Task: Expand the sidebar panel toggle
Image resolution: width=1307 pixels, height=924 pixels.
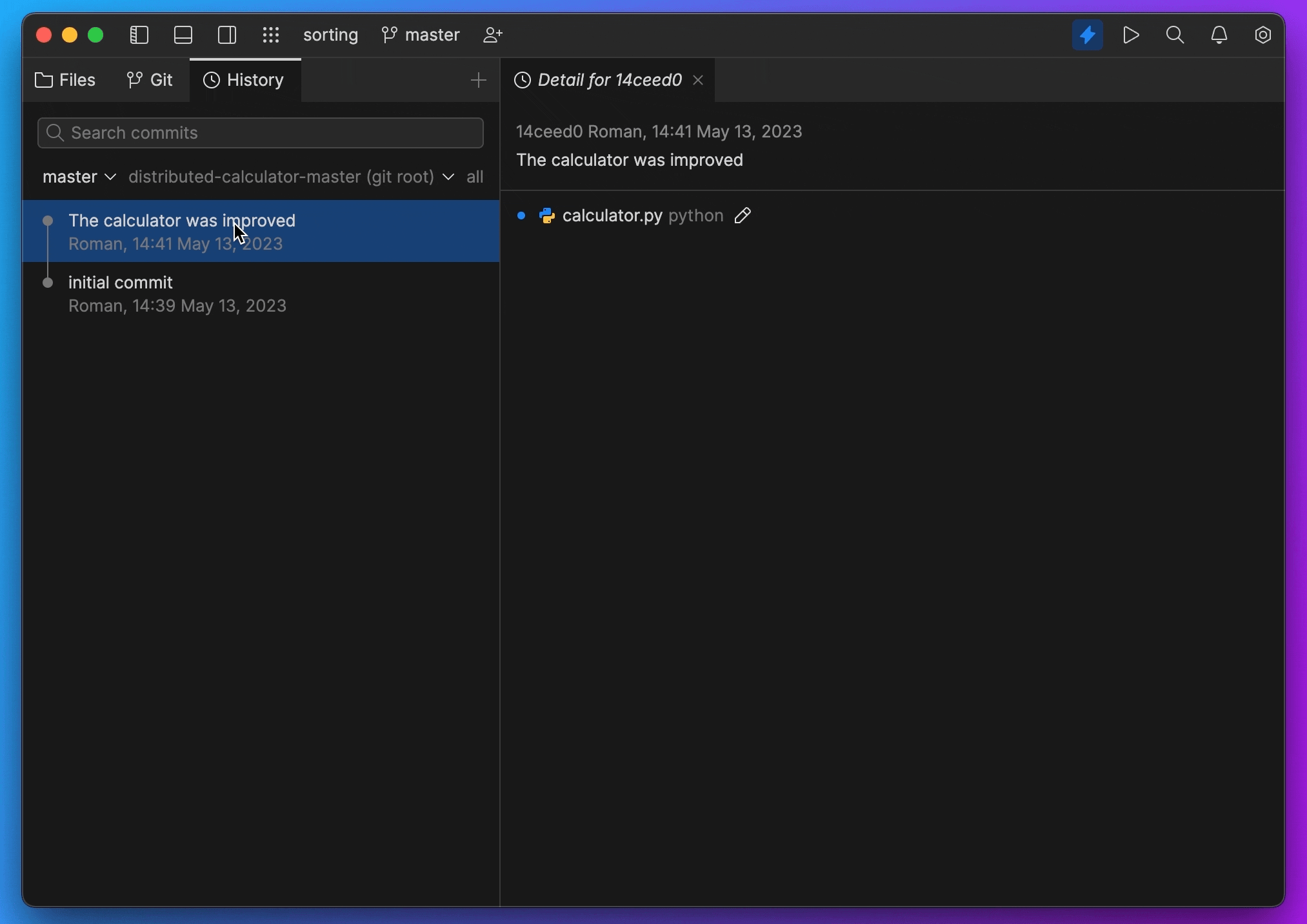Action: click(139, 35)
